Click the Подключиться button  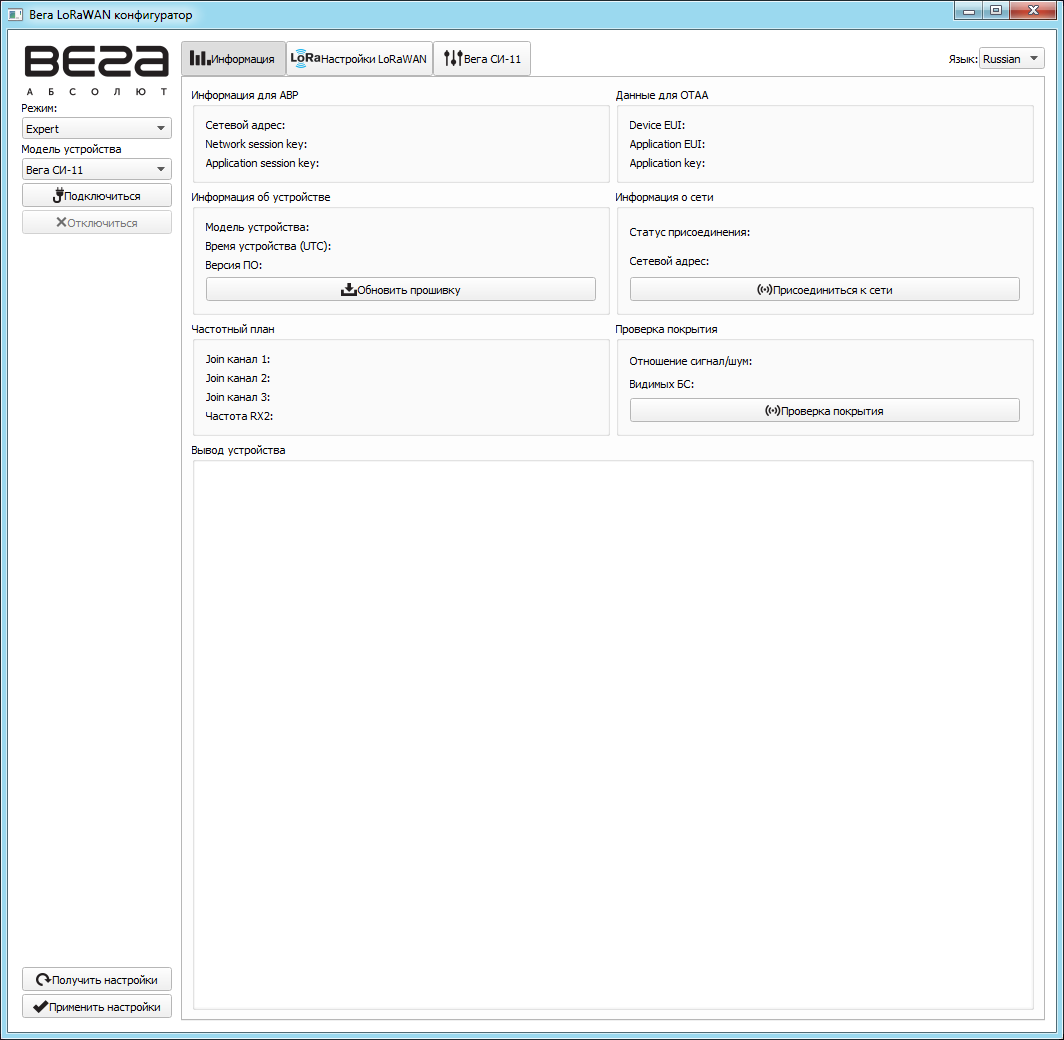[x=96, y=195]
